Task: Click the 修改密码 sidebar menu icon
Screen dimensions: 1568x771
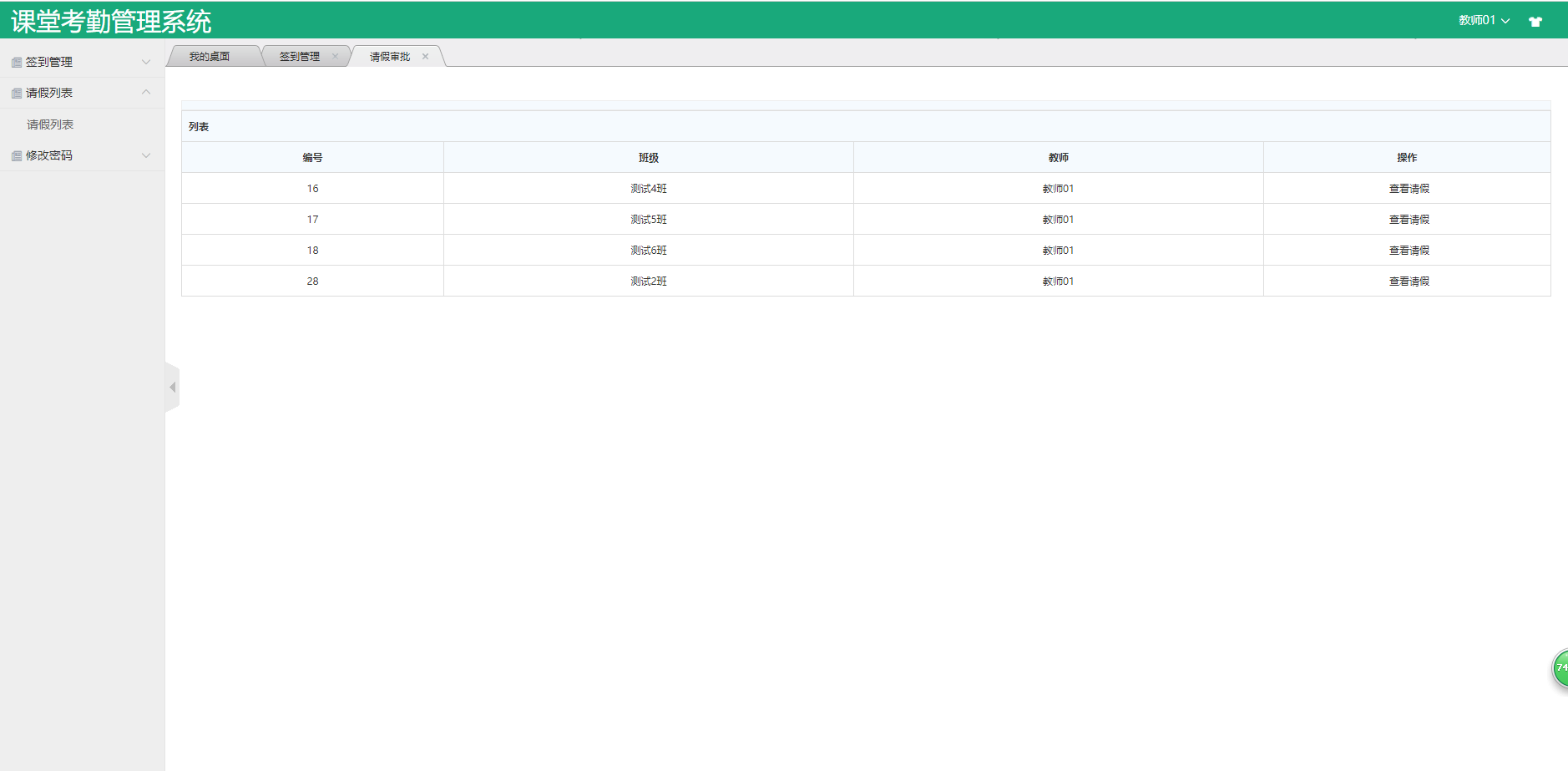Action: (17, 156)
